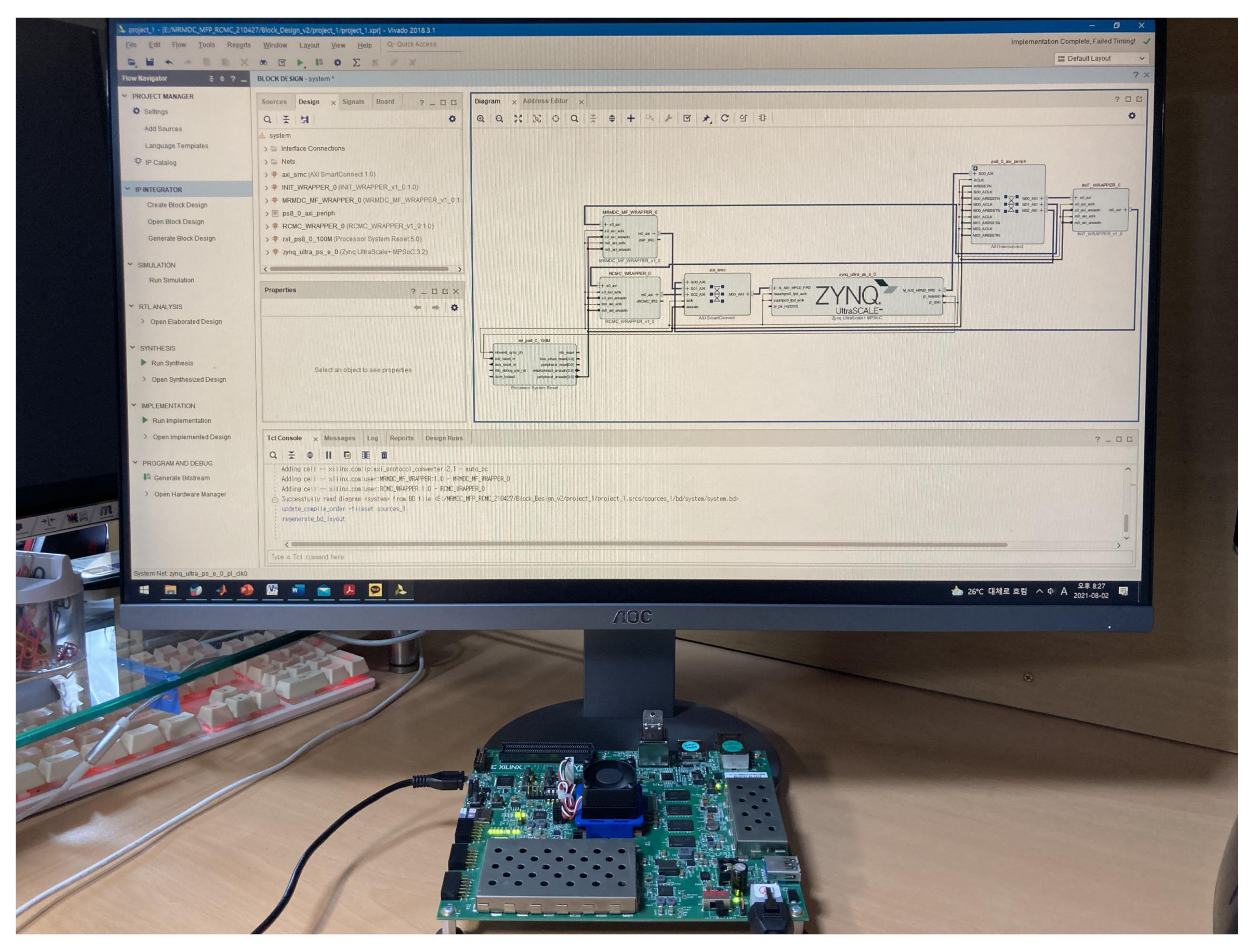
Task: Expand Interface Connections in Design tree
Action: click(266, 149)
